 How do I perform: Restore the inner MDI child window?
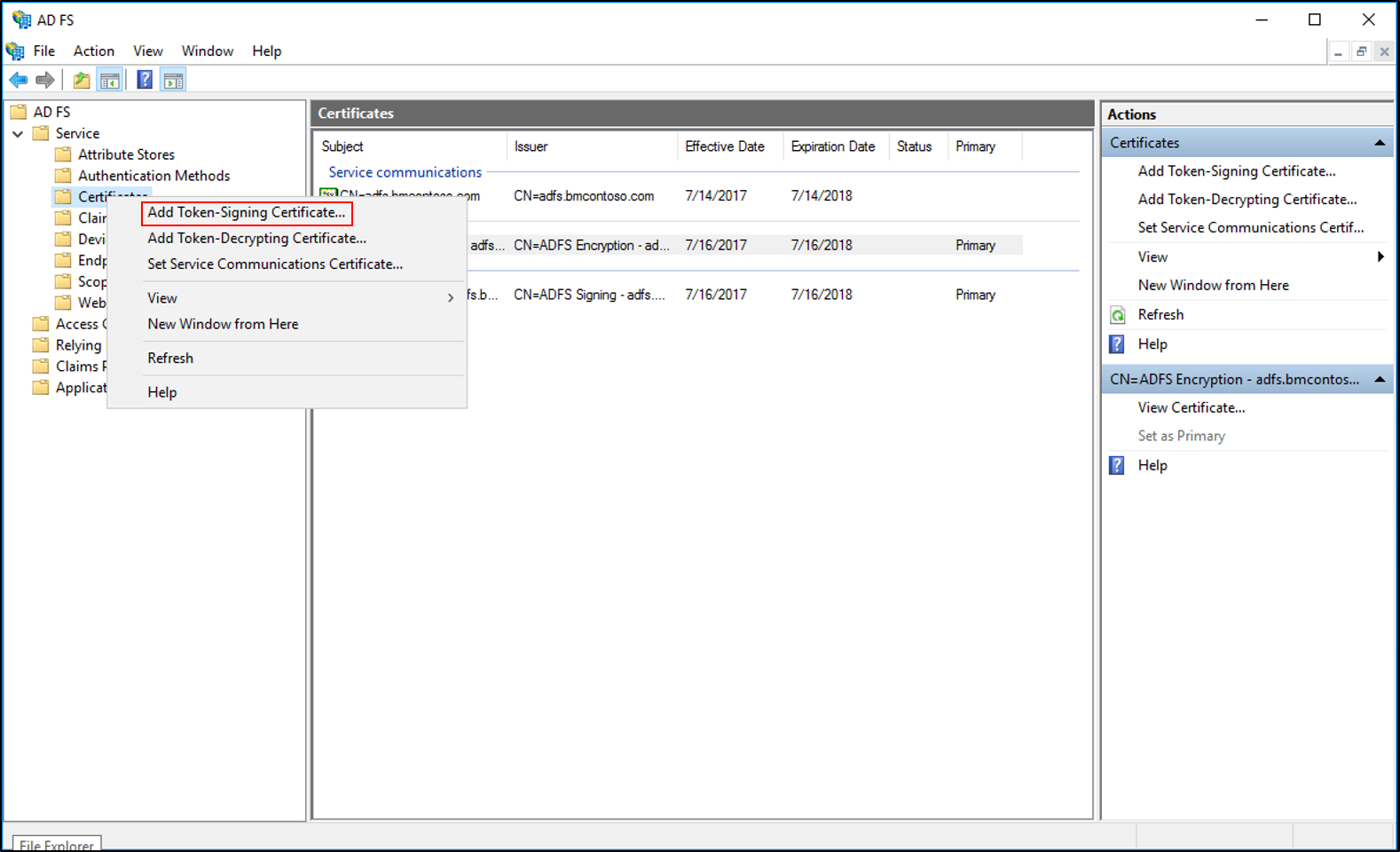click(1361, 52)
